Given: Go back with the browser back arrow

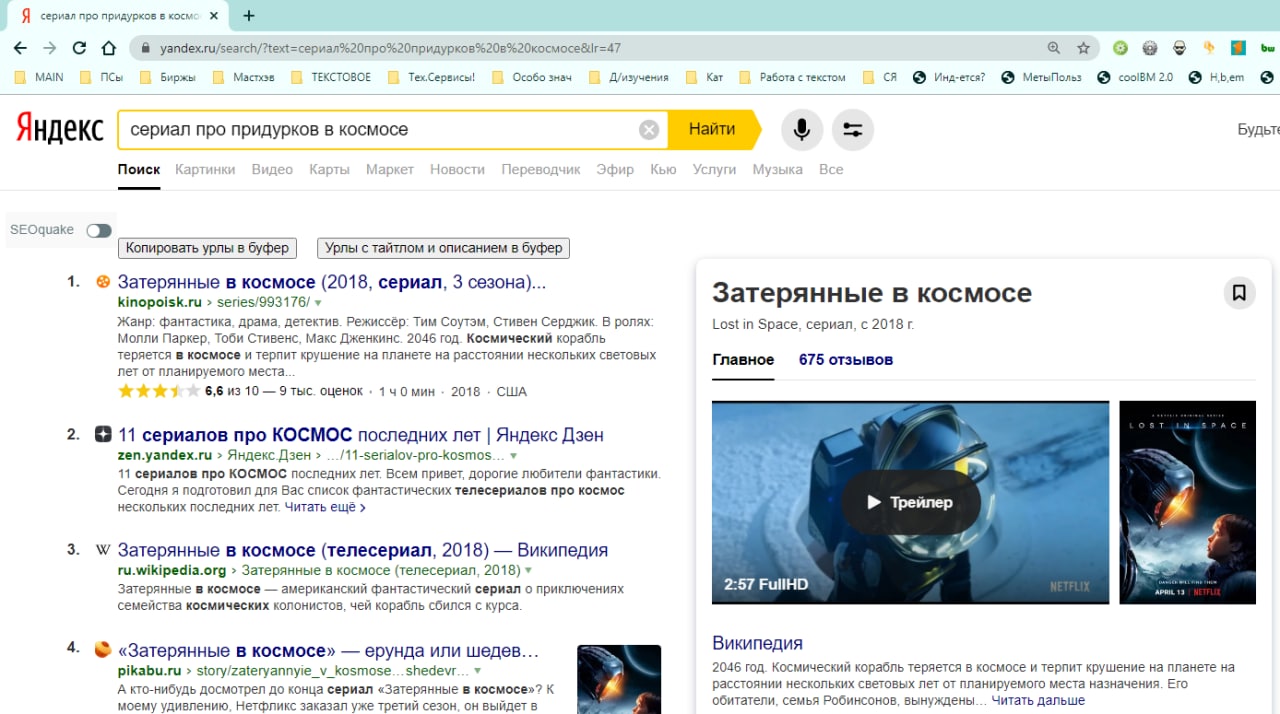Looking at the screenshot, I should 20,48.
